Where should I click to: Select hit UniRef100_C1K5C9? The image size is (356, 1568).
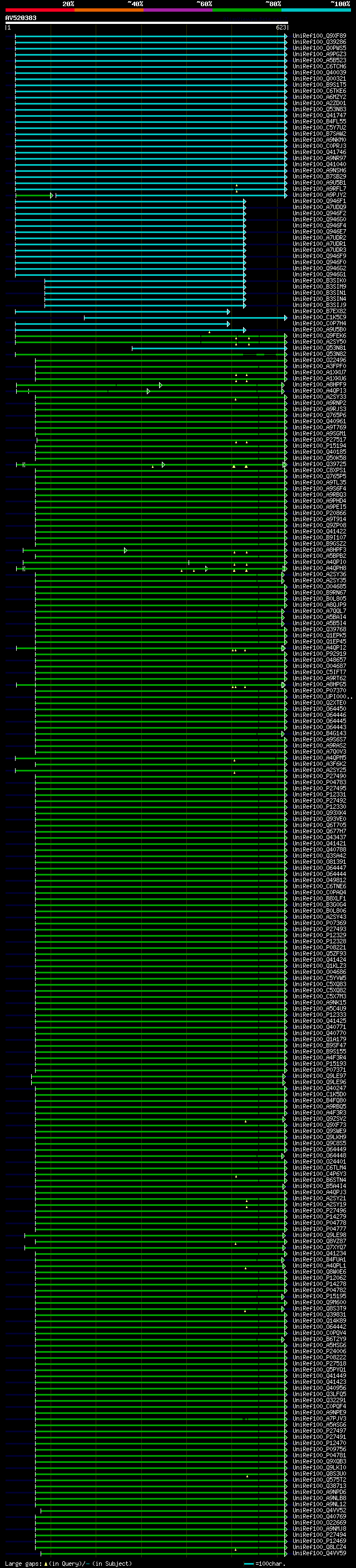click(319, 317)
